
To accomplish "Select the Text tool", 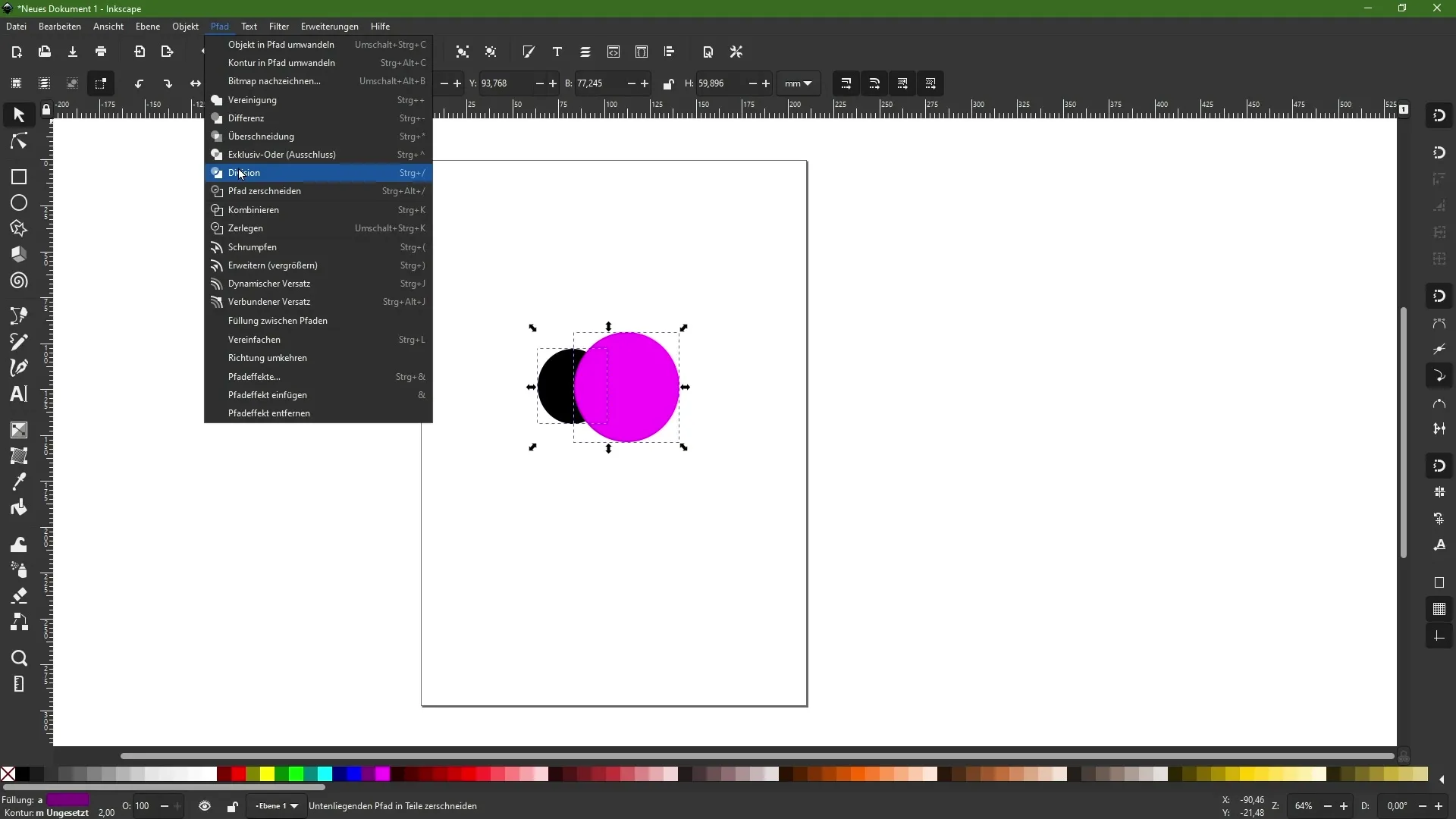I will (x=19, y=394).
